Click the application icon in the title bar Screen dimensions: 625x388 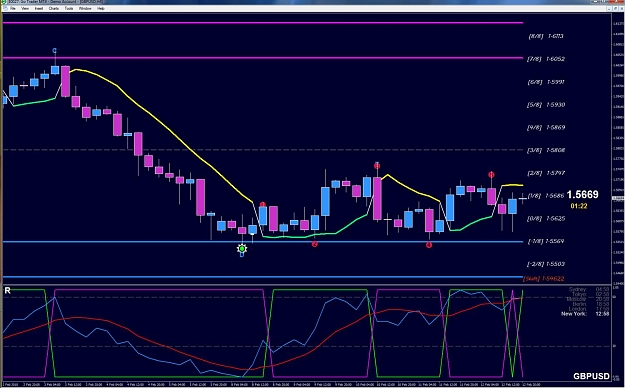click(4, 2)
